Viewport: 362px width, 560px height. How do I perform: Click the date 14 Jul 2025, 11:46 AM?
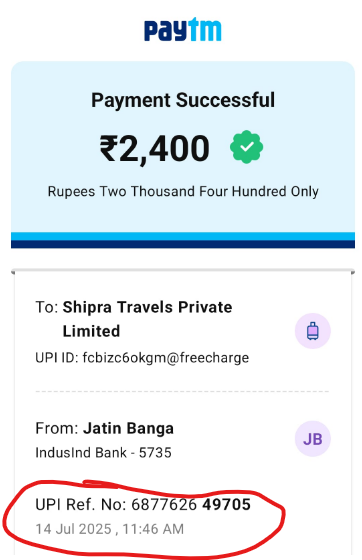[110, 529]
